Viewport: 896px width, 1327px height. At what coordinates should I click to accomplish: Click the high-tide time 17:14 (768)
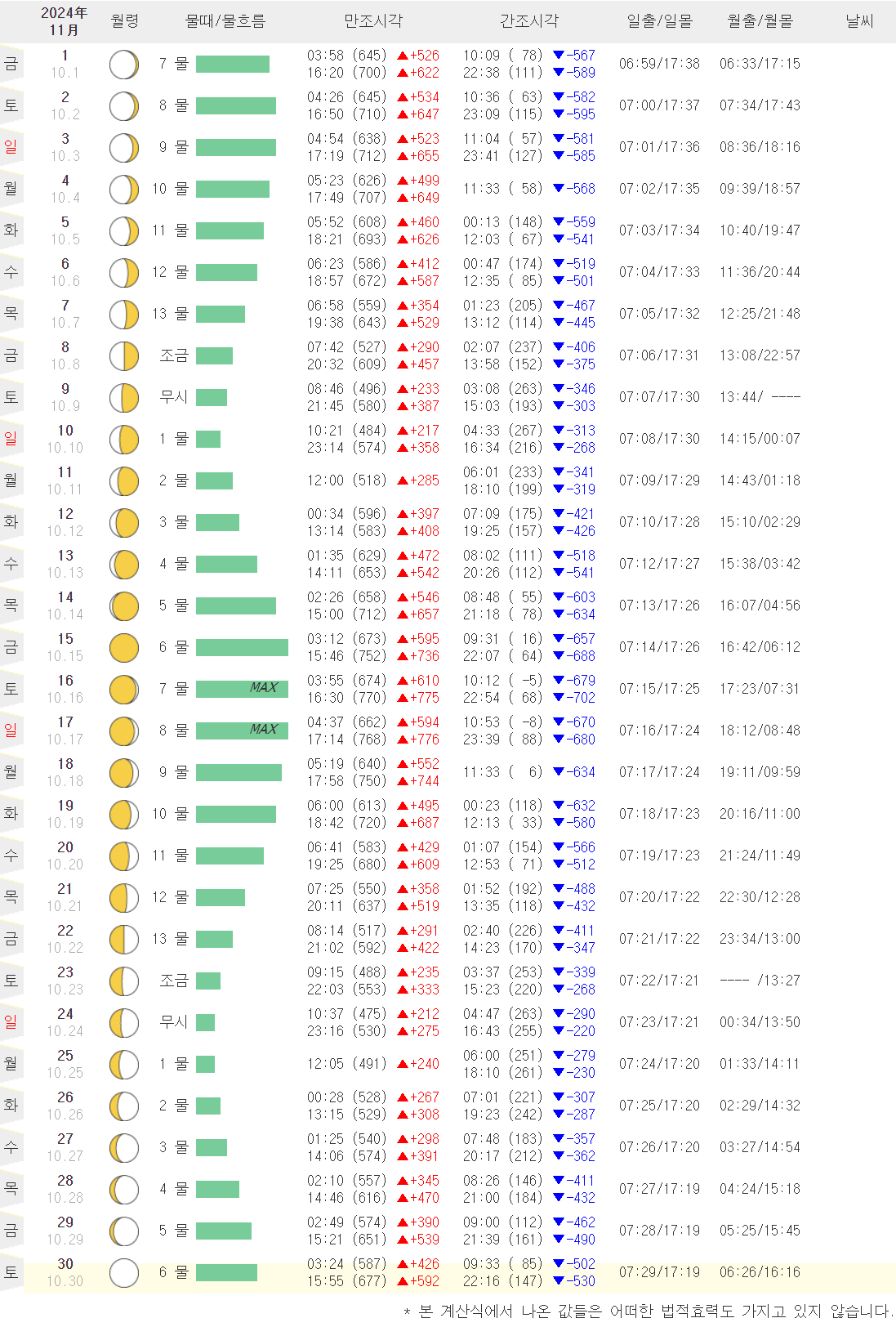pyautogui.click(x=346, y=739)
